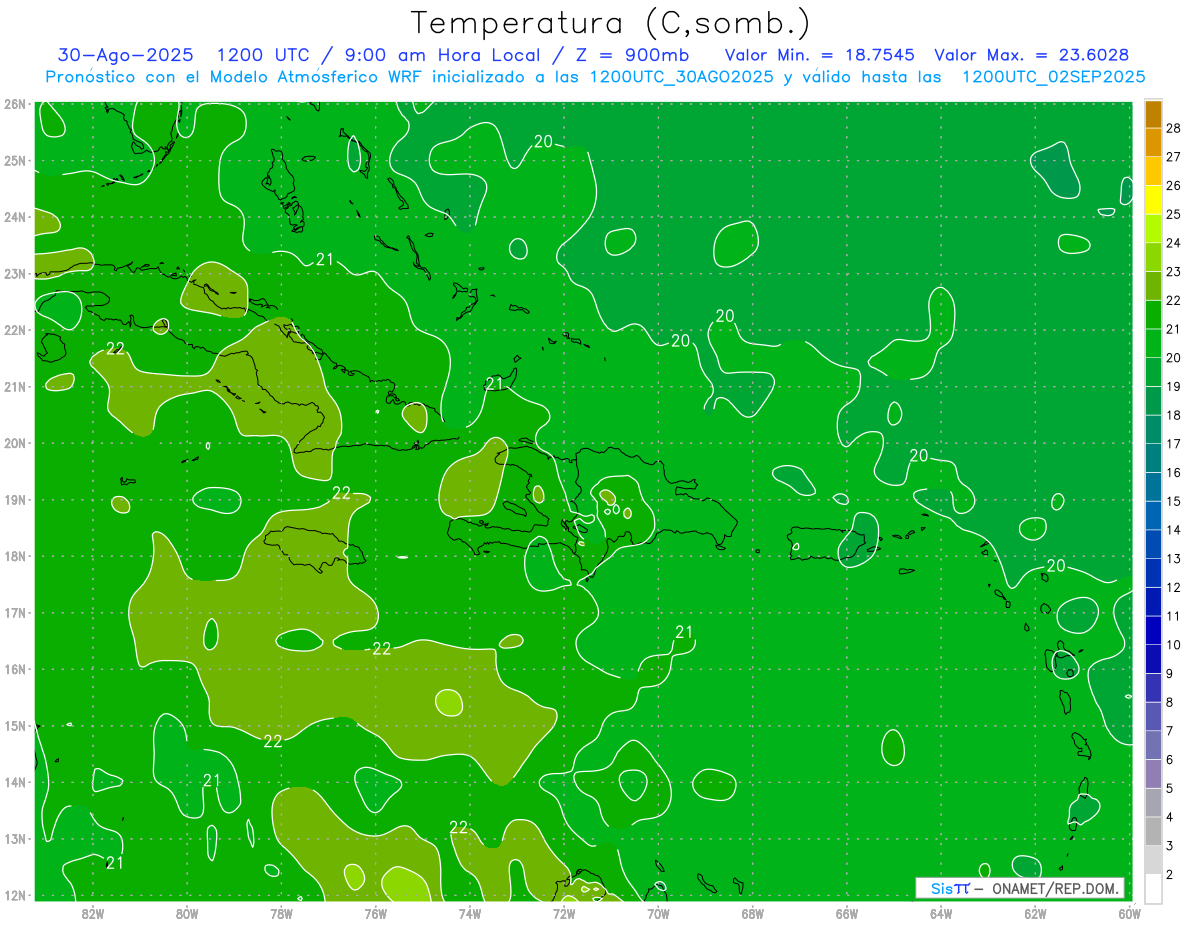Click the 68W longitude axis label

coord(752,913)
